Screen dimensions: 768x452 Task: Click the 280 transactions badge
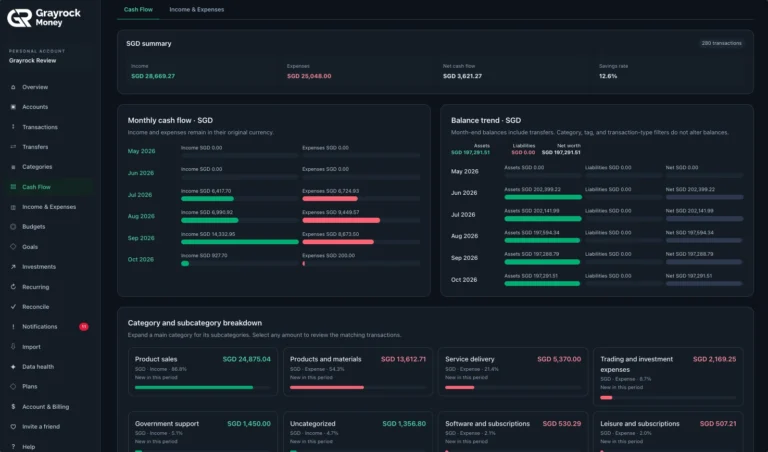tap(721, 43)
